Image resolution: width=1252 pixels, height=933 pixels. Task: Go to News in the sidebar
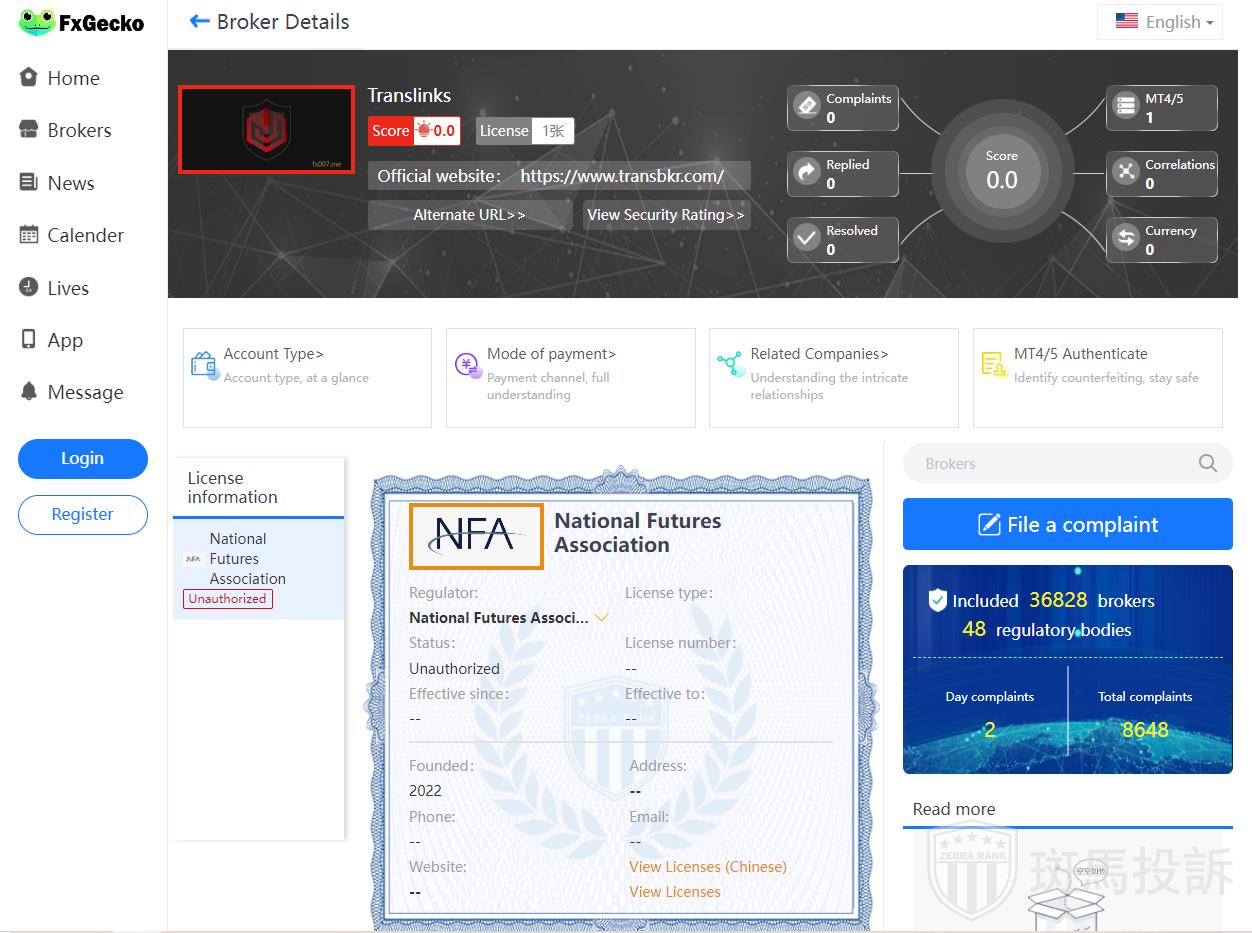coord(70,183)
